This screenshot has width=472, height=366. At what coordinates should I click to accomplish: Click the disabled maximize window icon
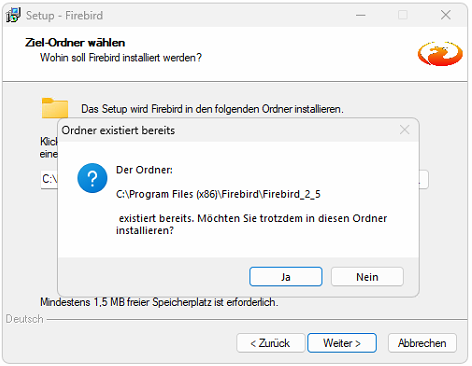point(403,15)
